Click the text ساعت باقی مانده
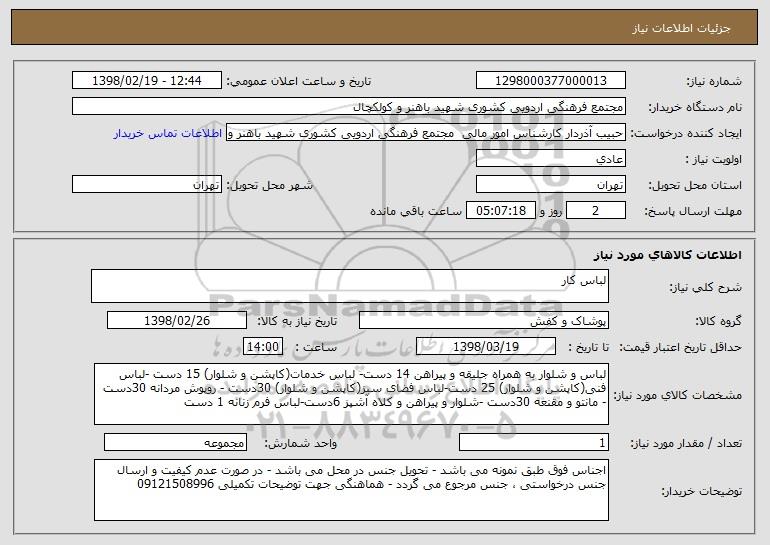Image resolution: width=770 pixels, height=545 pixels. pos(415,211)
